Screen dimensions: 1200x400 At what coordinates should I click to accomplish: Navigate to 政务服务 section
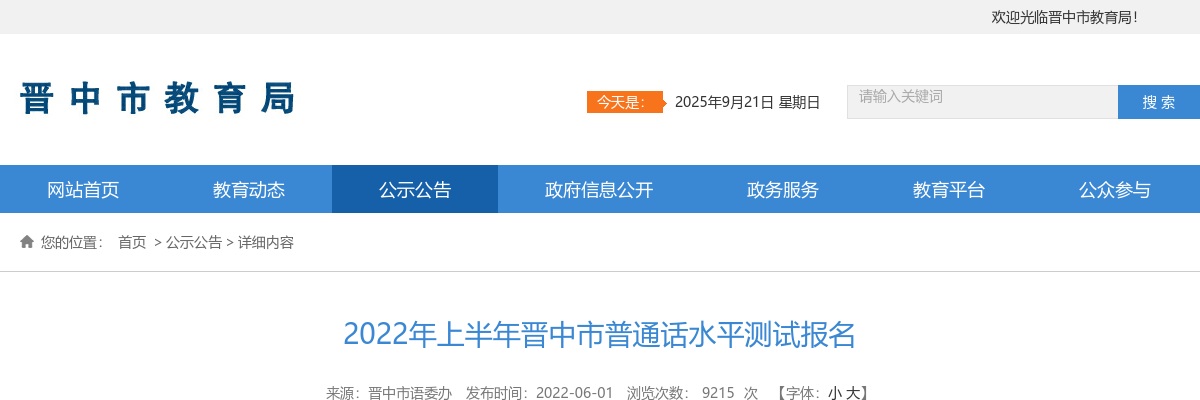783,189
